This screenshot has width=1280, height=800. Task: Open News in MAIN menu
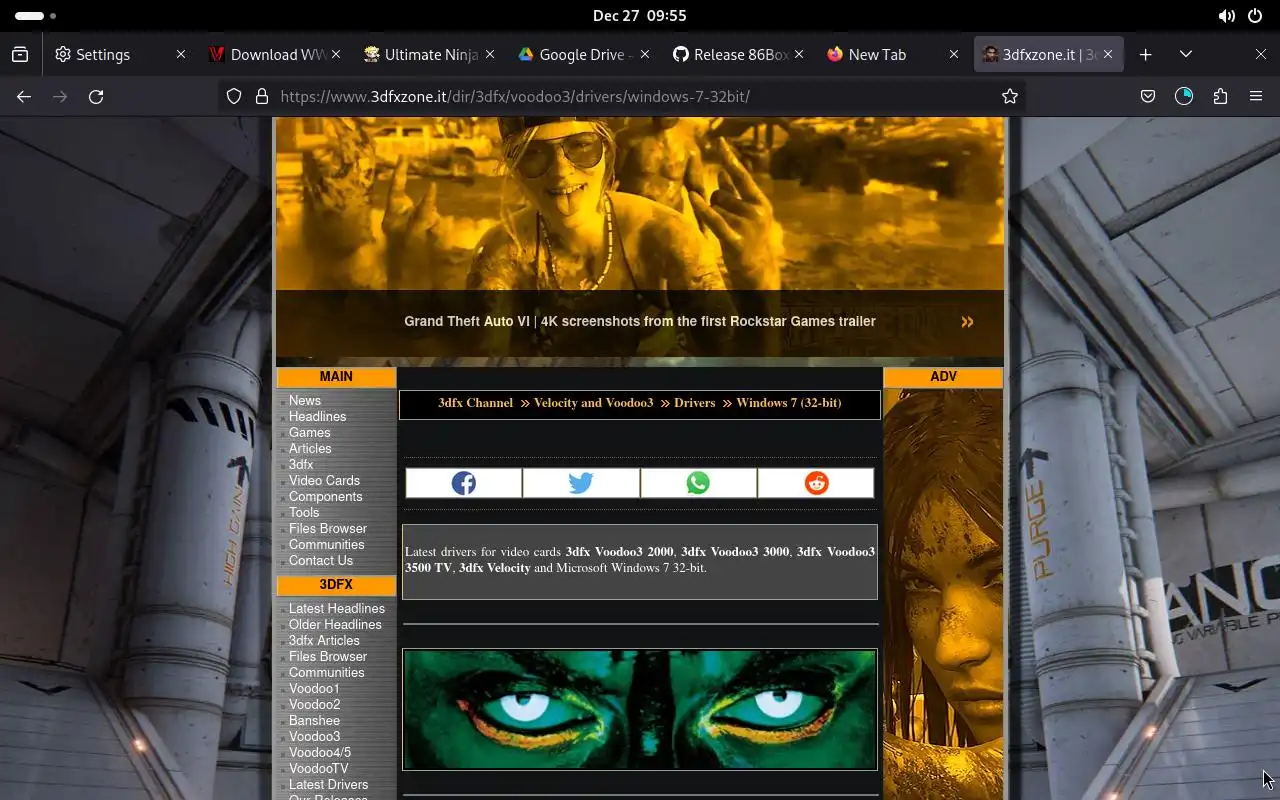pyautogui.click(x=305, y=401)
